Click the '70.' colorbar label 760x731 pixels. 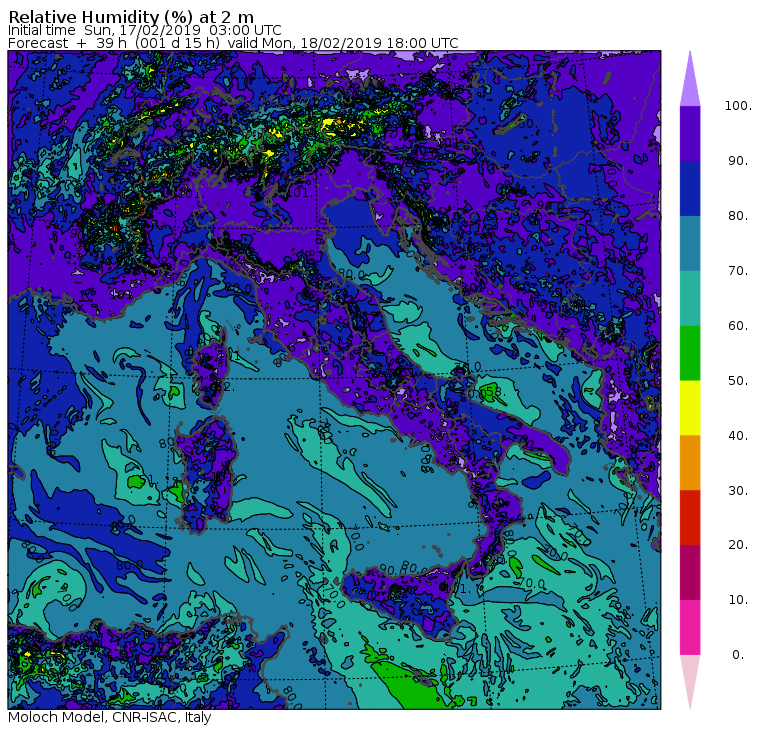coord(738,270)
